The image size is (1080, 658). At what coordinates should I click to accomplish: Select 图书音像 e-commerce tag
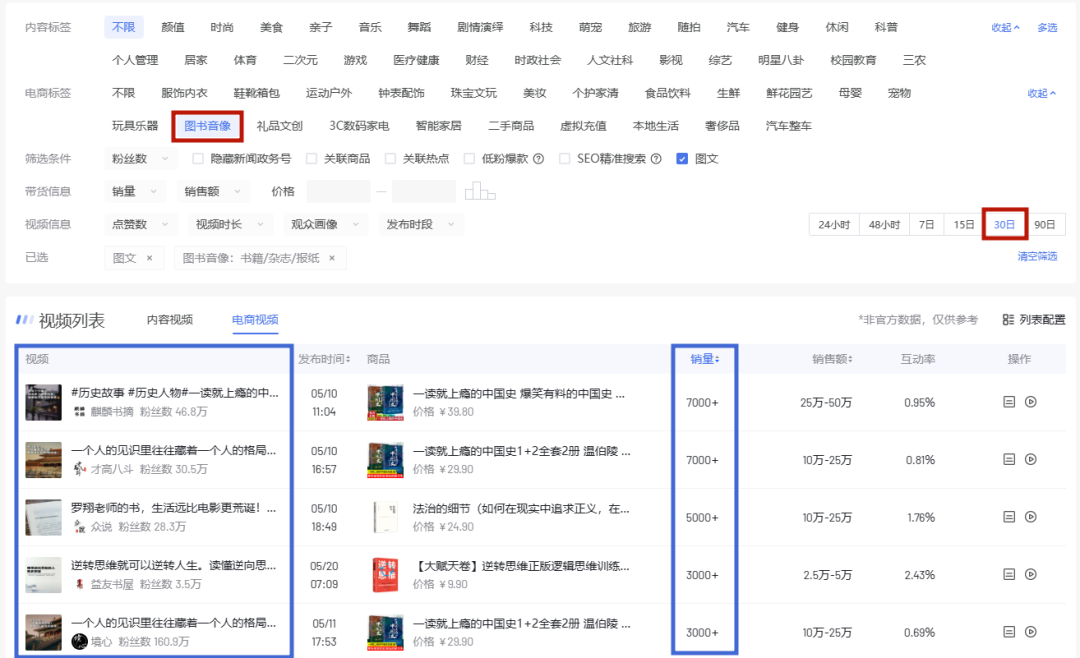(x=207, y=126)
